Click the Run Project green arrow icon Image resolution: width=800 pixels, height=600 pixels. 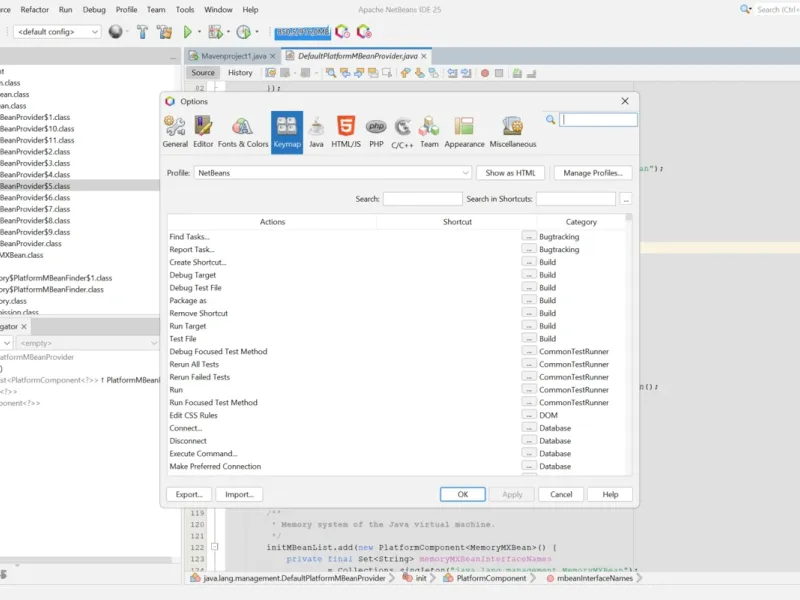click(187, 32)
